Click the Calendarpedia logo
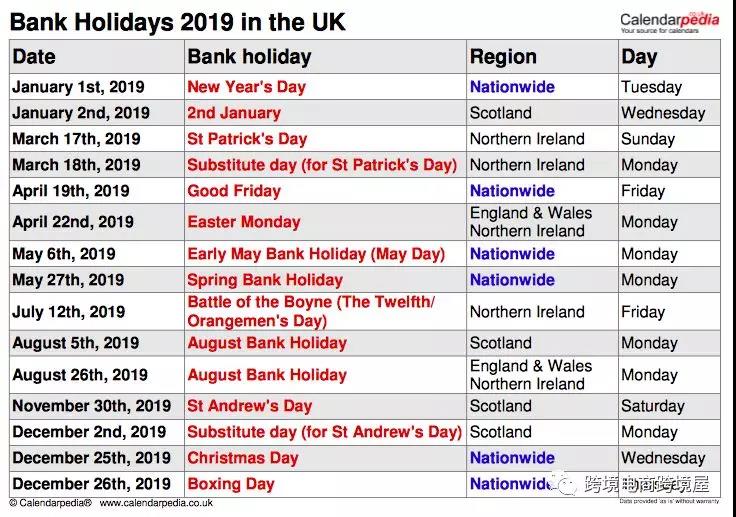The width and height of the screenshot is (736, 517). tap(669, 23)
